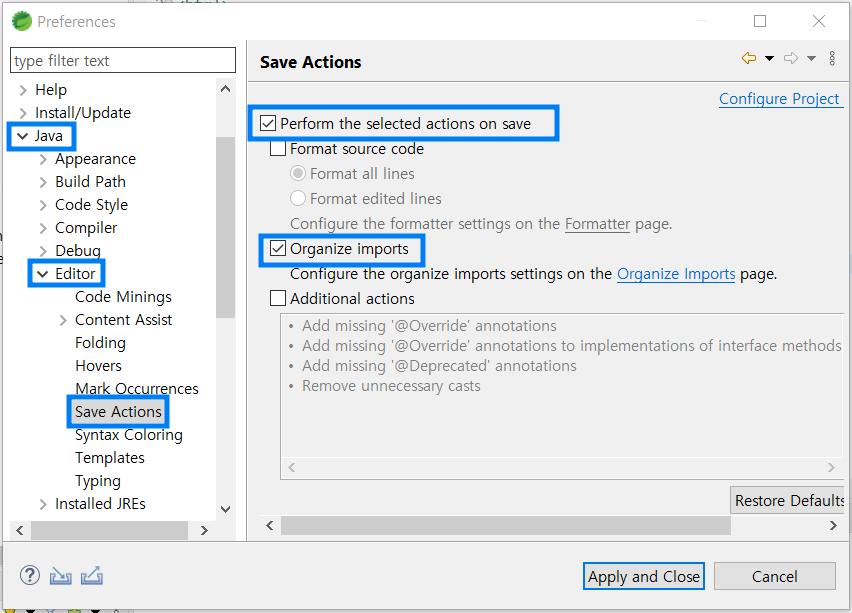Open the Organize Imports link
852x613 pixels.
676,274
